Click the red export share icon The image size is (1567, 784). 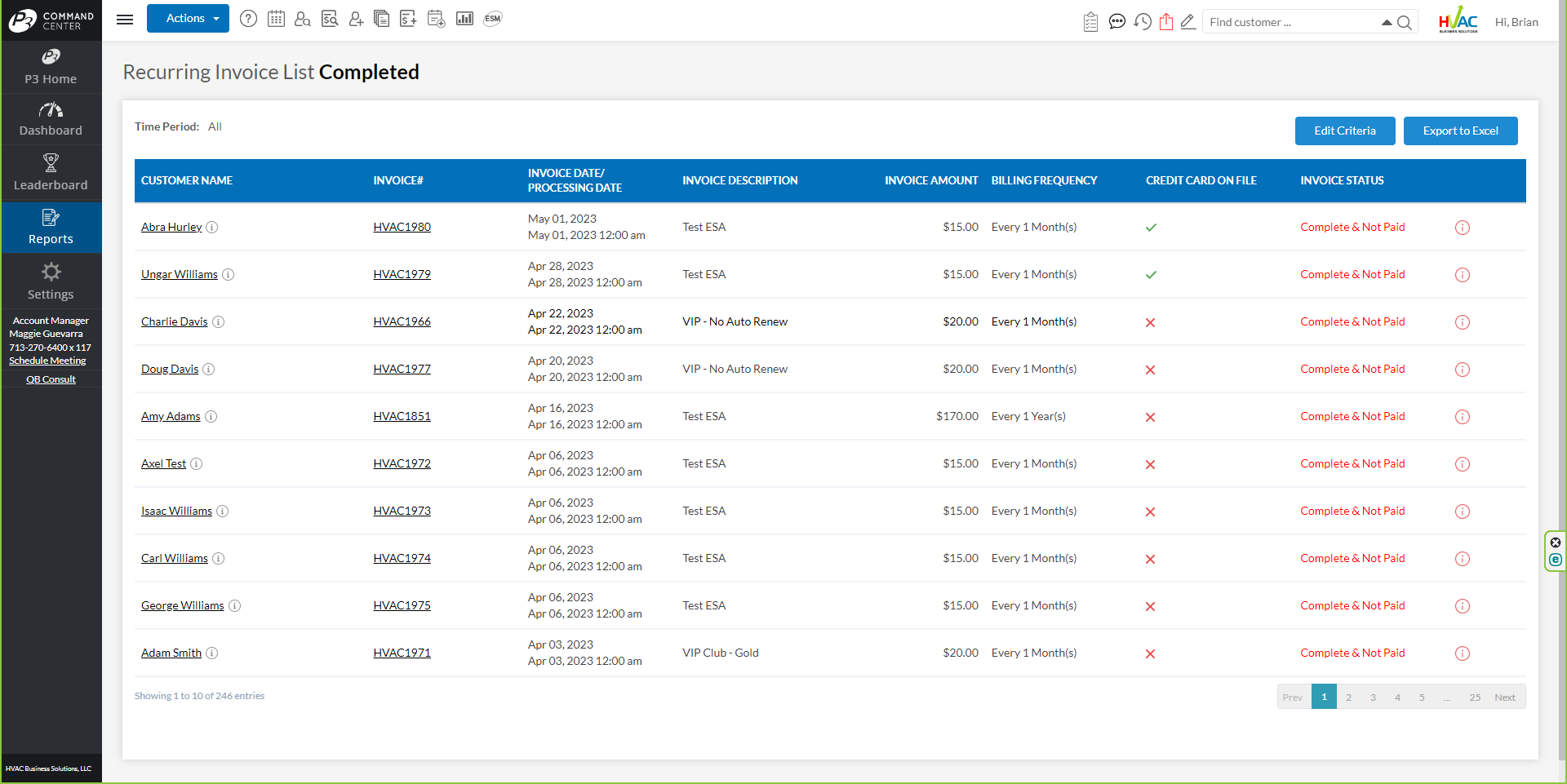[1167, 21]
